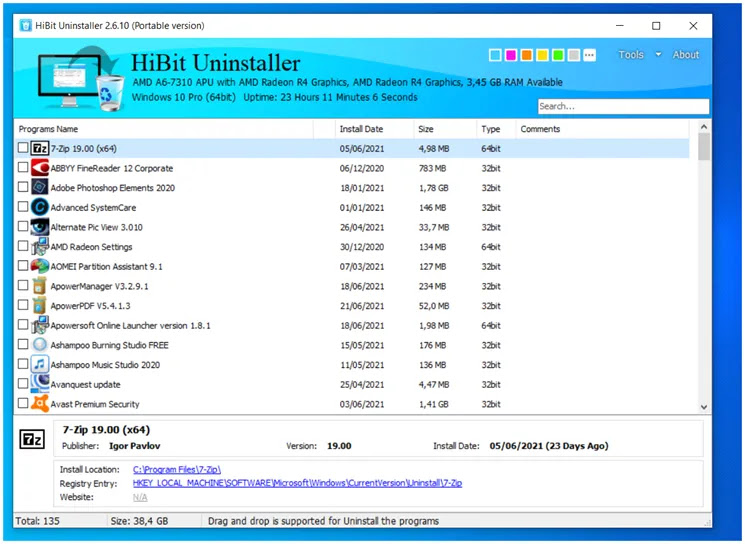Click the ABBYY FineReader red eye icon
The width and height of the screenshot is (745, 544).
40,168
